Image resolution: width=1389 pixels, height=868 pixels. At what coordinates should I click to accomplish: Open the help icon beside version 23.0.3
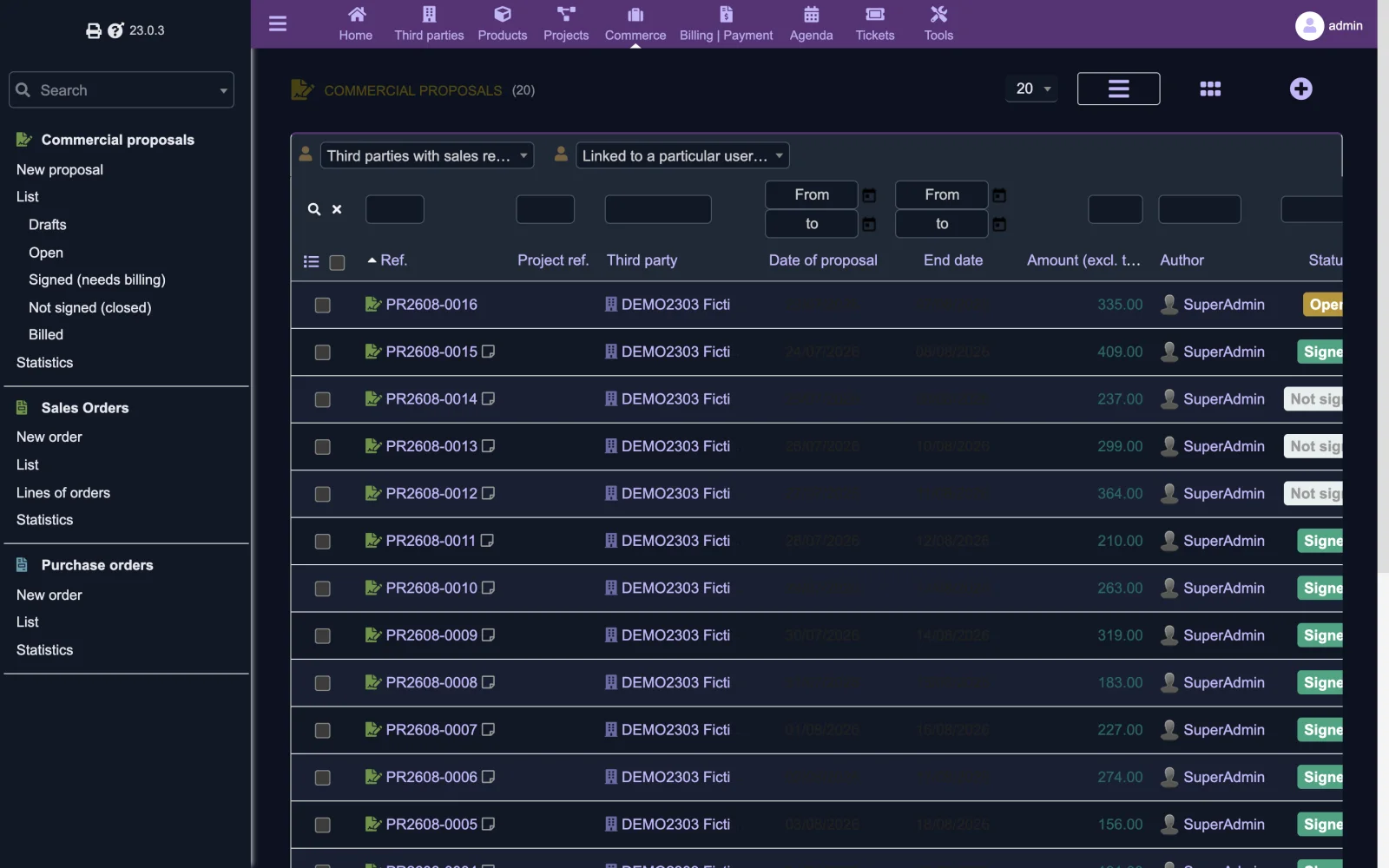tap(115, 31)
